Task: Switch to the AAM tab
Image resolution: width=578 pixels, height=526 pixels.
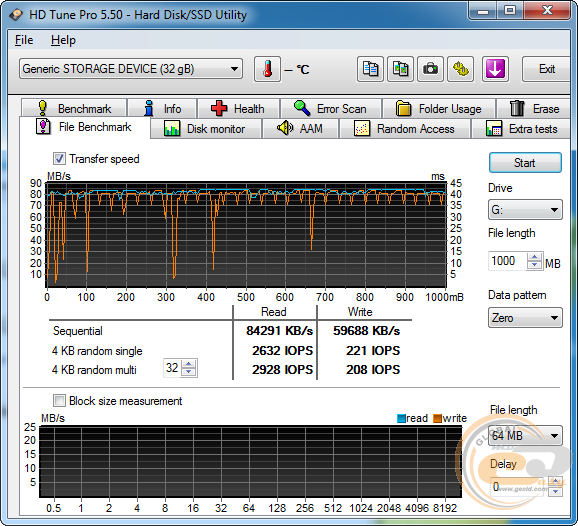Action: click(300, 129)
